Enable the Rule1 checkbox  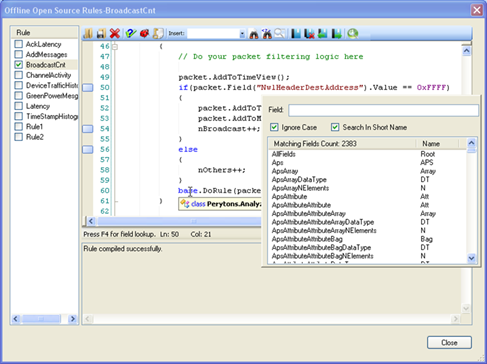[19, 127]
